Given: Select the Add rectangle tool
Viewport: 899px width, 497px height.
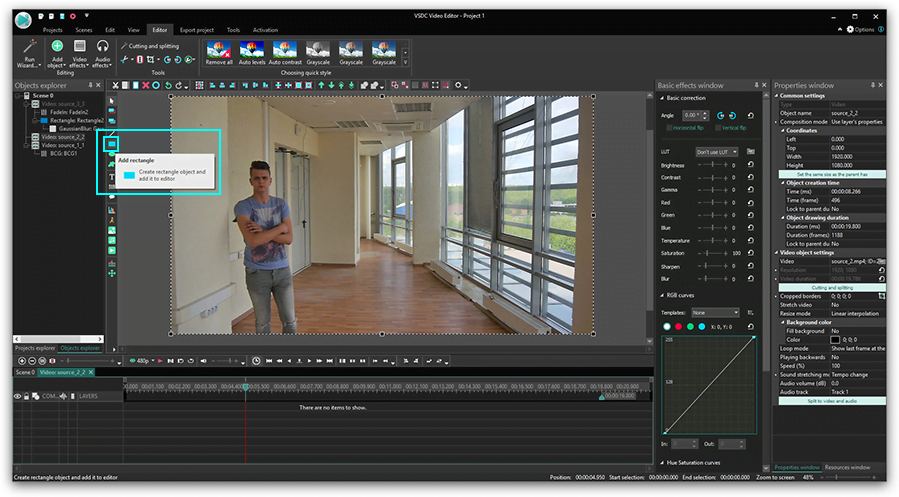Looking at the screenshot, I should [112, 143].
